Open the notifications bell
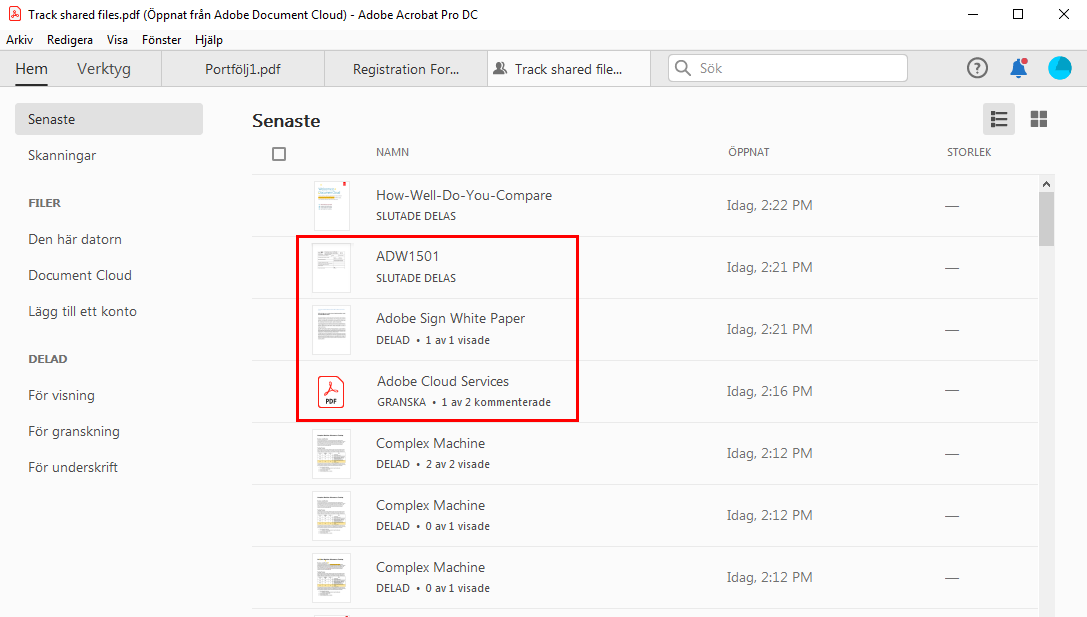This screenshot has height=617, width=1087. click(x=1018, y=68)
